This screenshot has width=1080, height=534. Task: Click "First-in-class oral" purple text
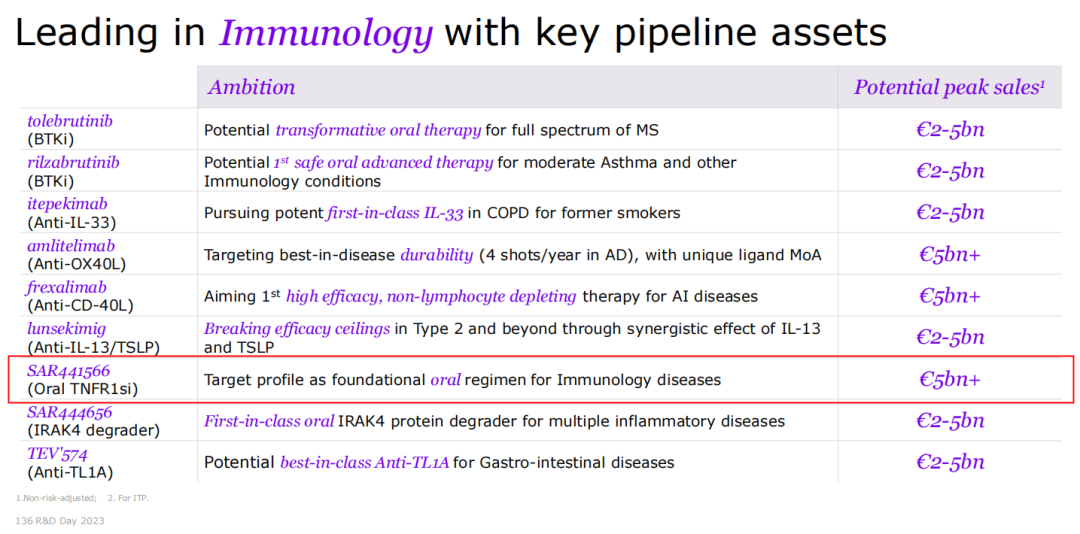[269, 421]
